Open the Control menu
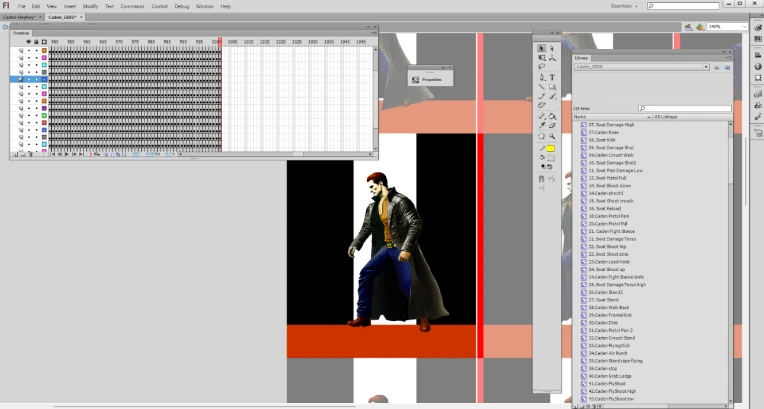The height and width of the screenshot is (409, 764). [x=159, y=6]
